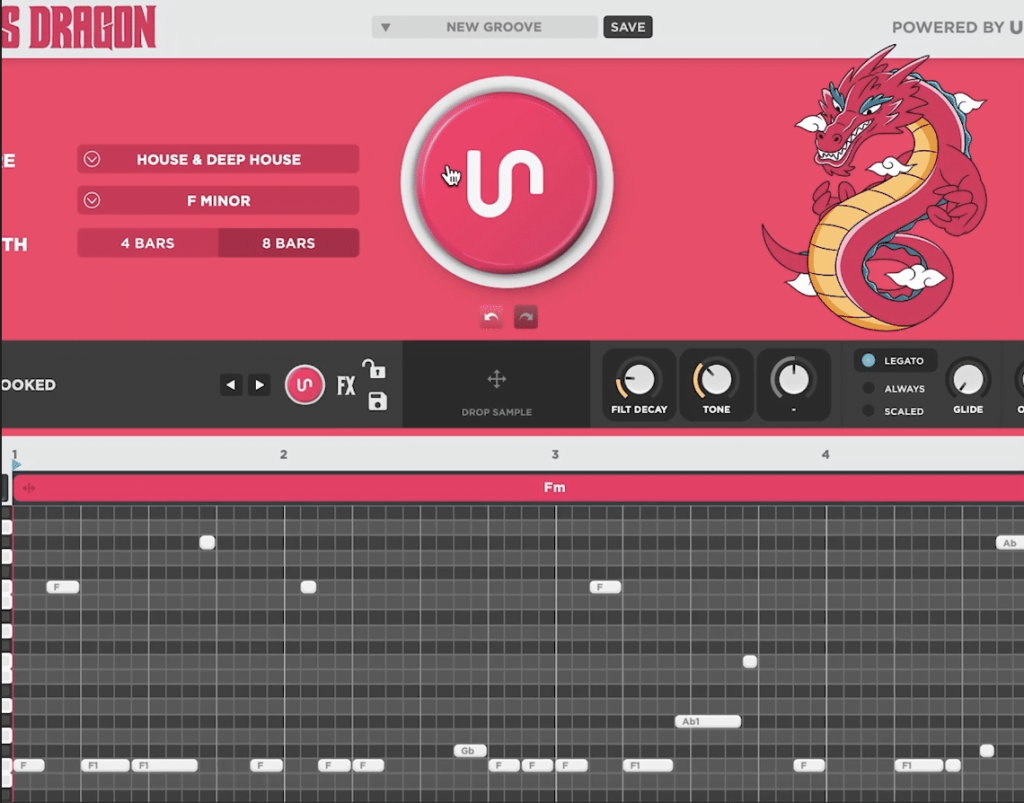1024x803 pixels.
Task: Open the HOUSE & DEEP HOUSE genre dropdown
Action: pyautogui.click(x=218, y=159)
